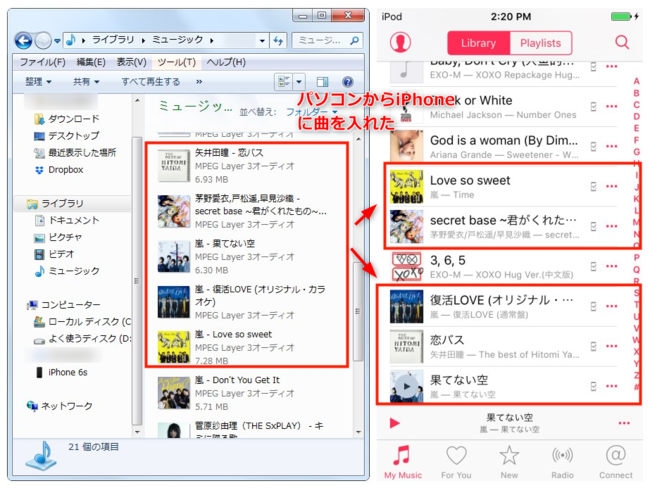Open more options for 3, 6, 5

[612, 266]
